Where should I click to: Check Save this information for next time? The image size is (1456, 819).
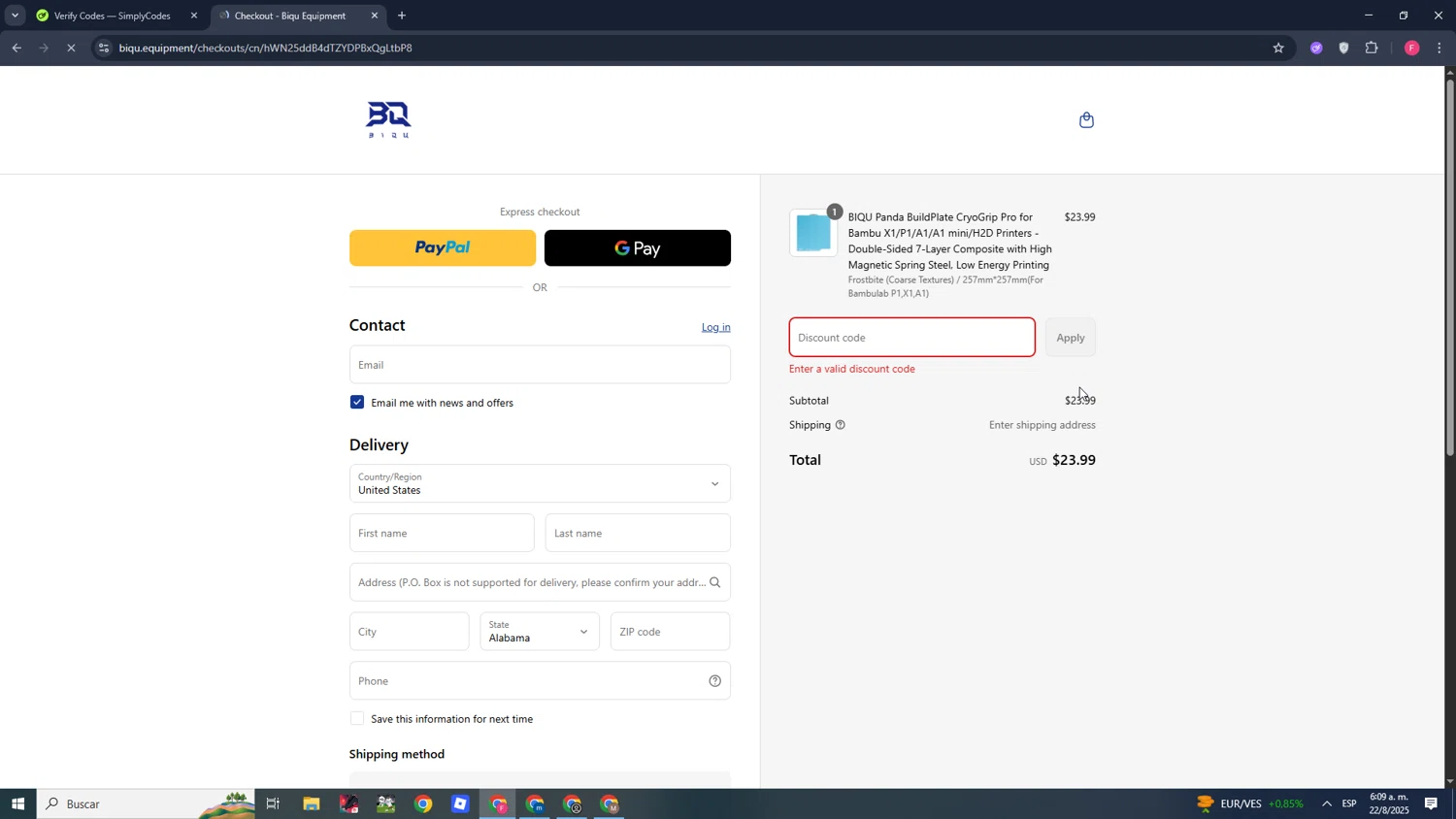pyautogui.click(x=357, y=719)
